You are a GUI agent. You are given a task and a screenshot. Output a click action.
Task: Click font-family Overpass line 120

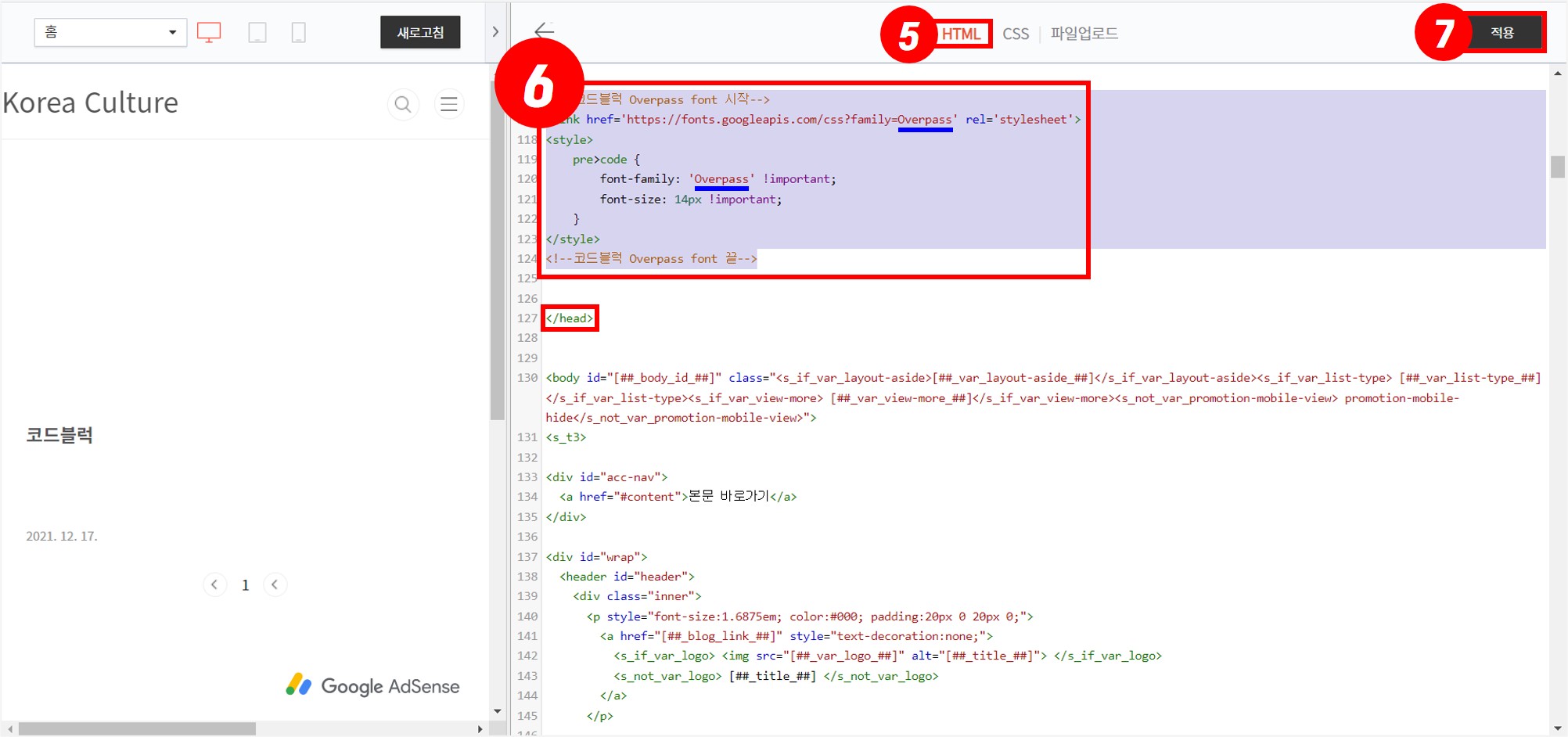click(x=717, y=179)
